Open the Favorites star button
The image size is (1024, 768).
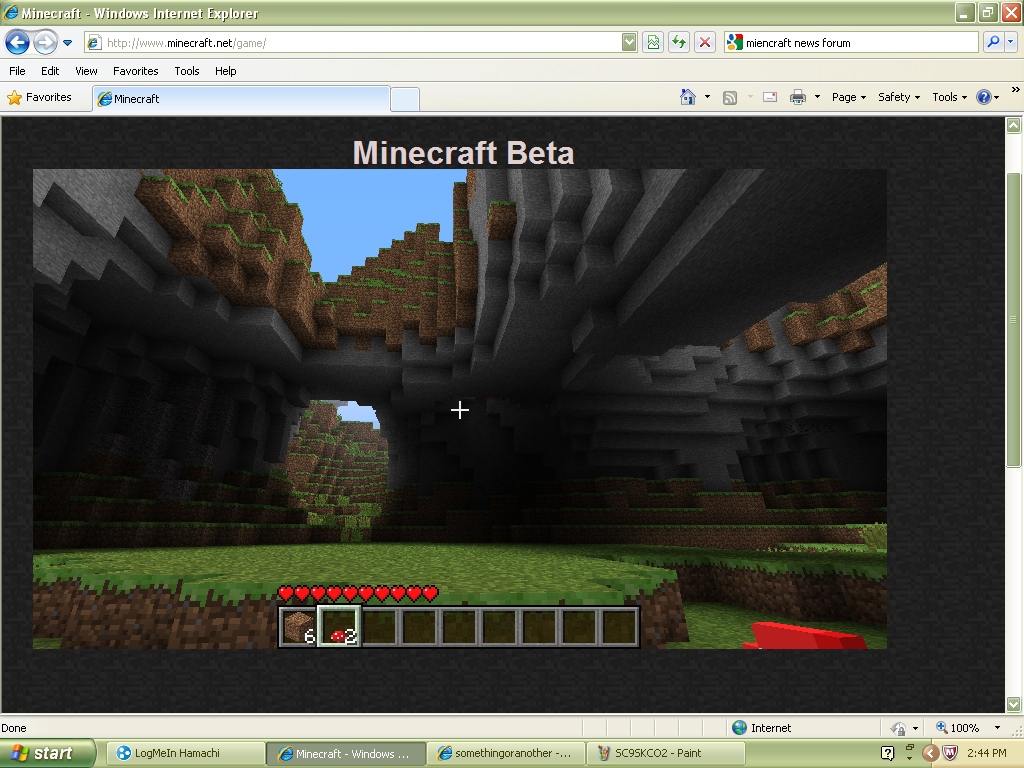(x=40, y=97)
